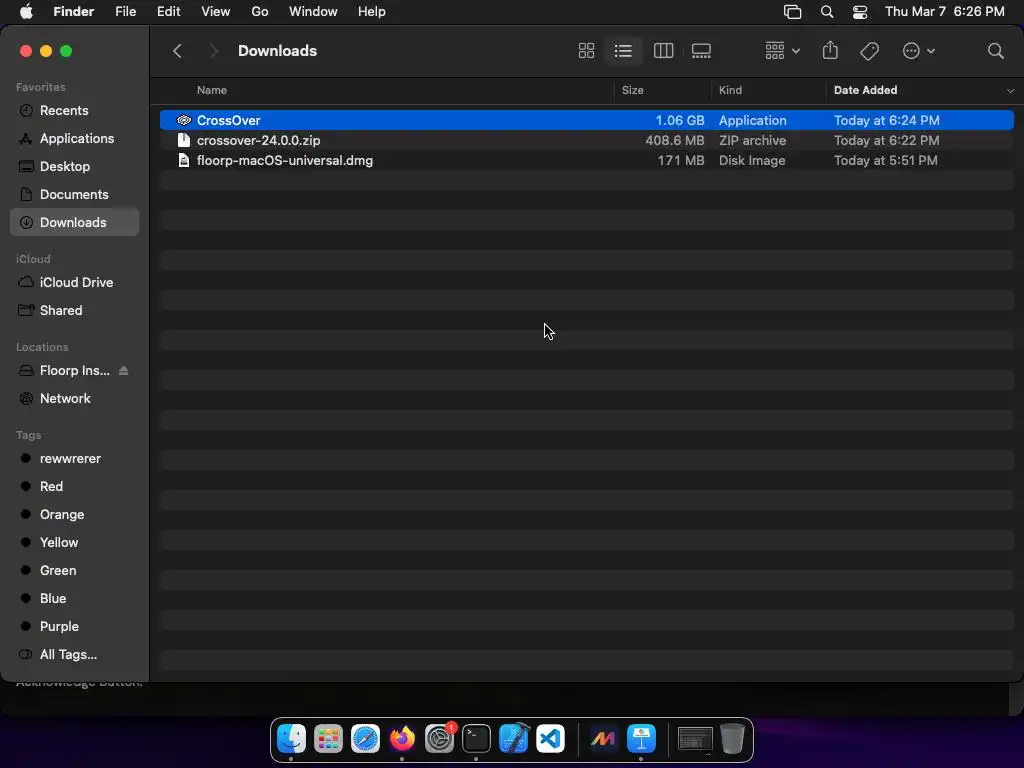Go forward with the right chevron
Viewport: 1024px width, 768px height.
(213, 51)
